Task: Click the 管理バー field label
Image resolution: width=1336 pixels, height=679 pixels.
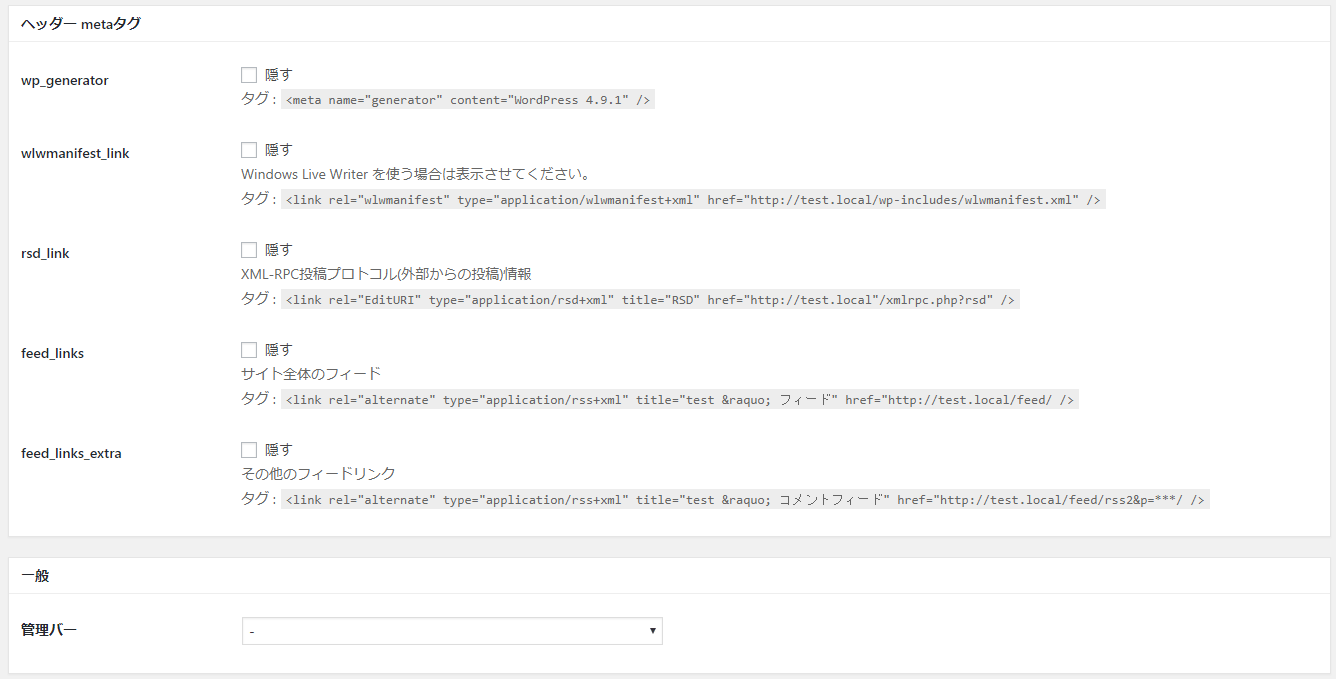Action: click(x=49, y=630)
